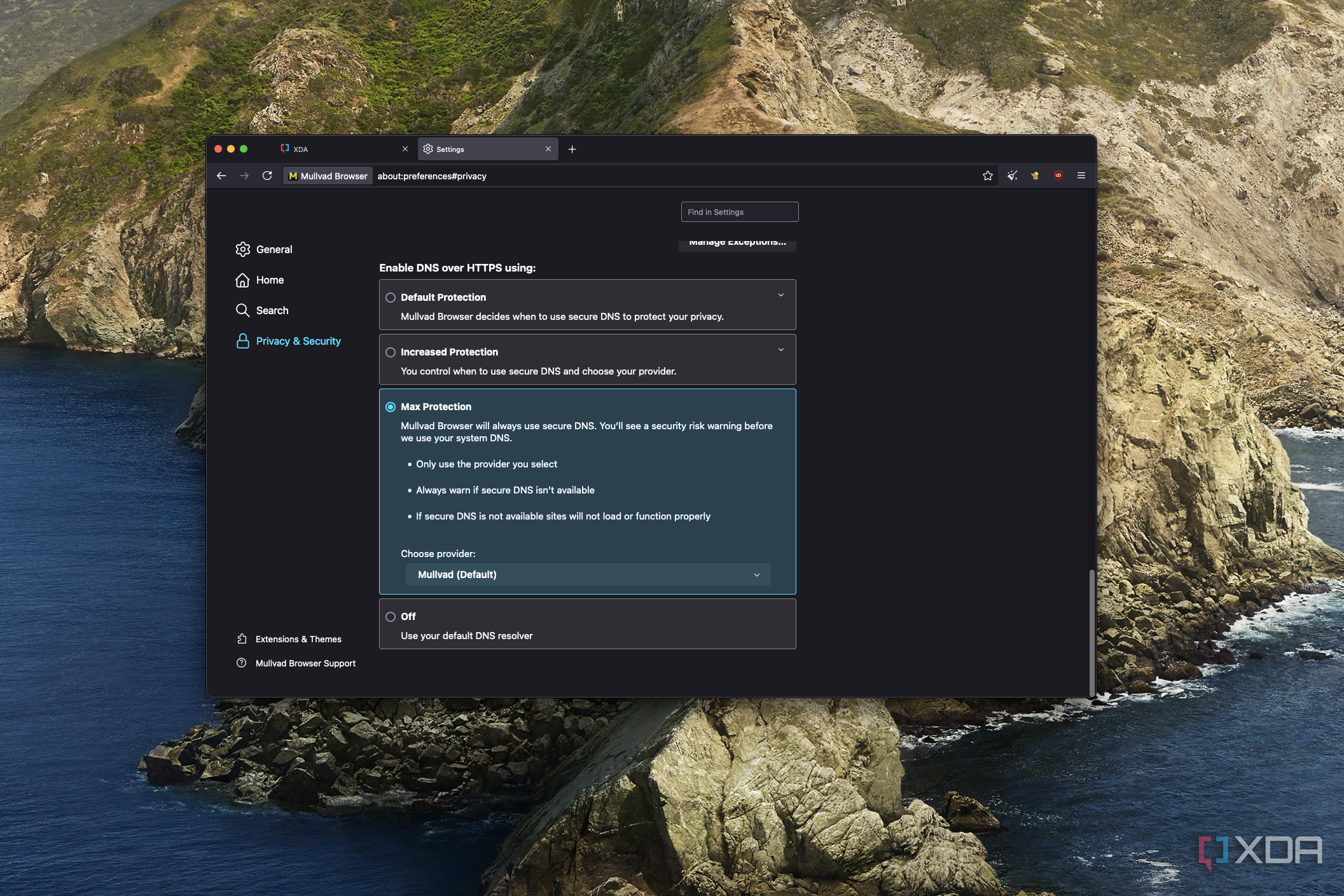Expand the Default Protection details chevron
The width and height of the screenshot is (1344, 896).
pyautogui.click(x=781, y=295)
